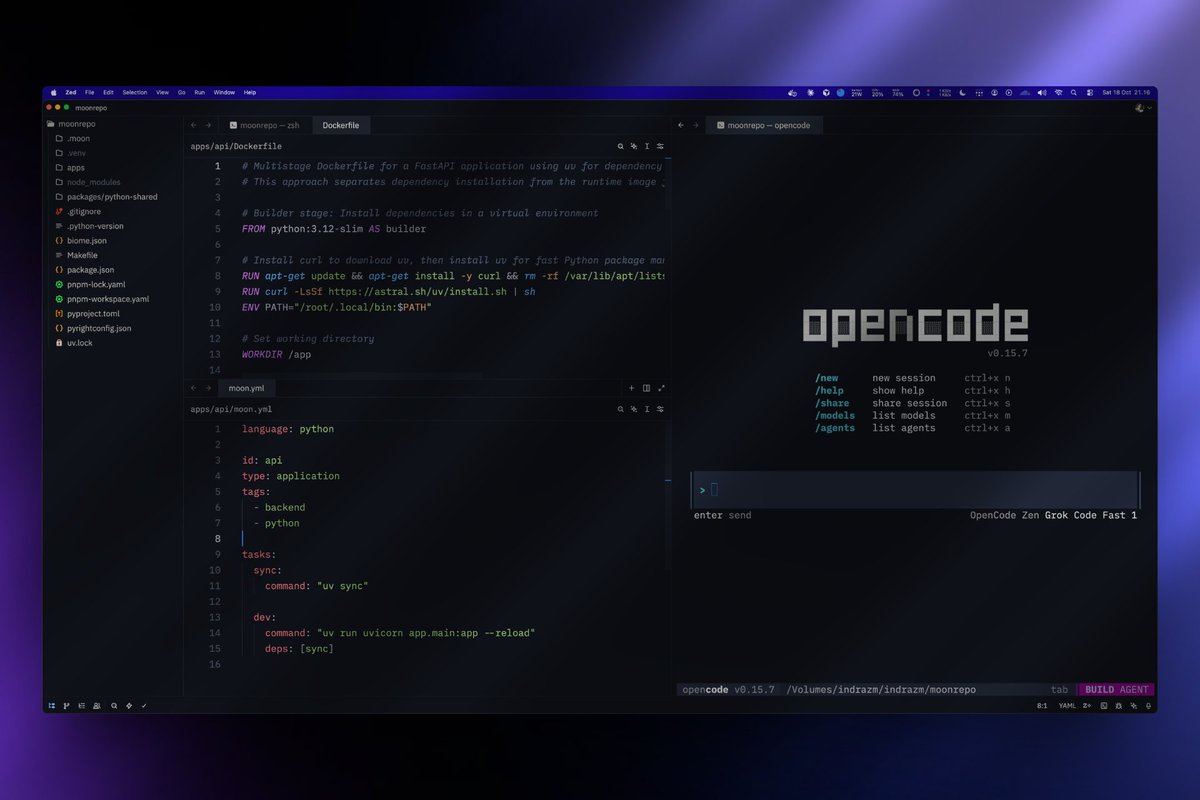Open macOS Control Center icon
This screenshot has width=1200, height=800.
coord(1090,92)
